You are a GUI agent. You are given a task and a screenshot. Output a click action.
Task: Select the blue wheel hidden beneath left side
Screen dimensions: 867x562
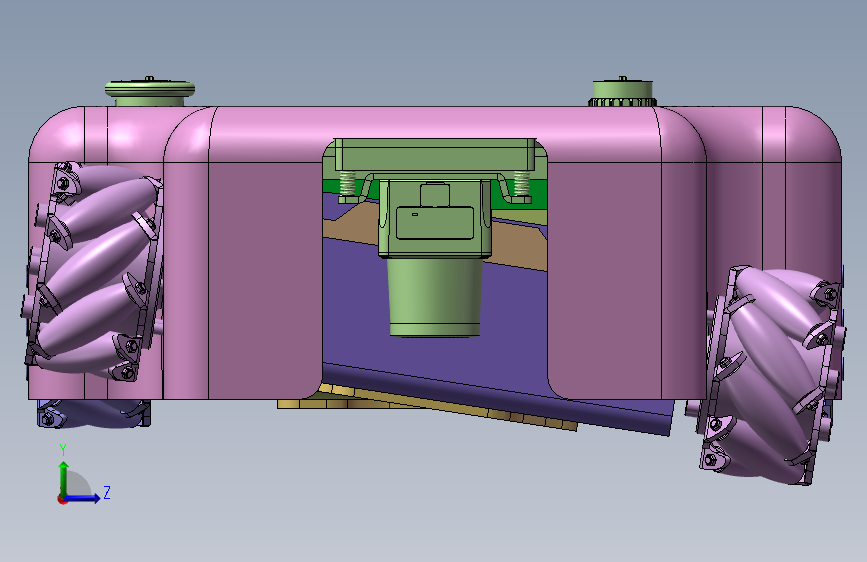coord(93,413)
